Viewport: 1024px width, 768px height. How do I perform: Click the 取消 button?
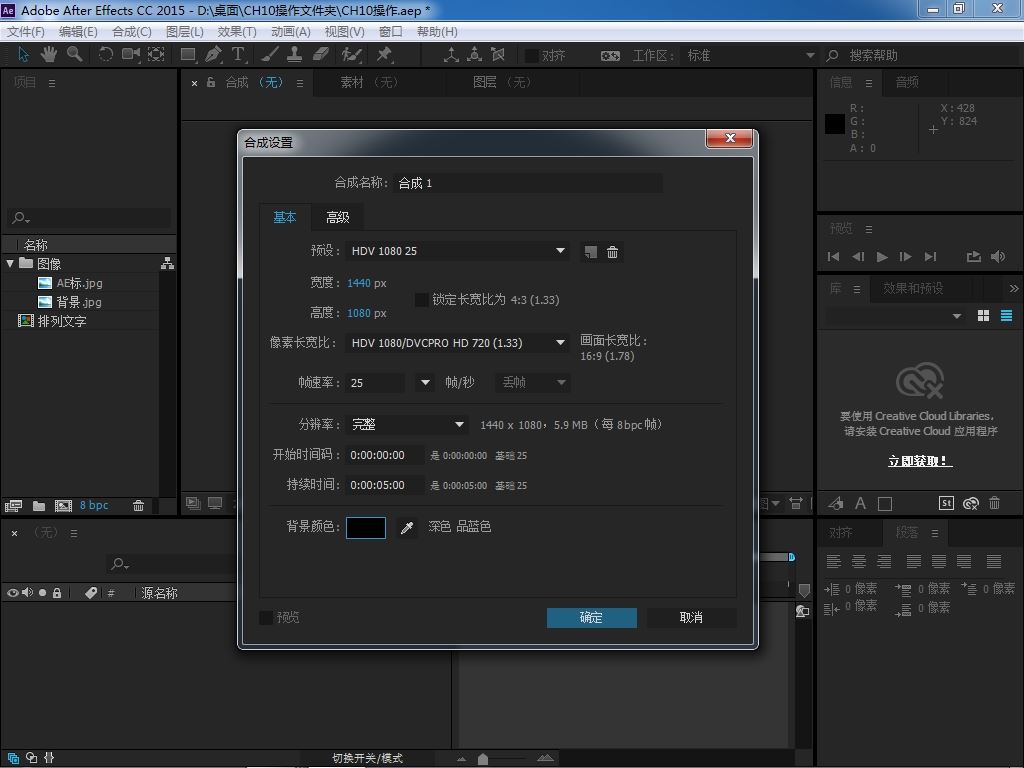point(691,617)
